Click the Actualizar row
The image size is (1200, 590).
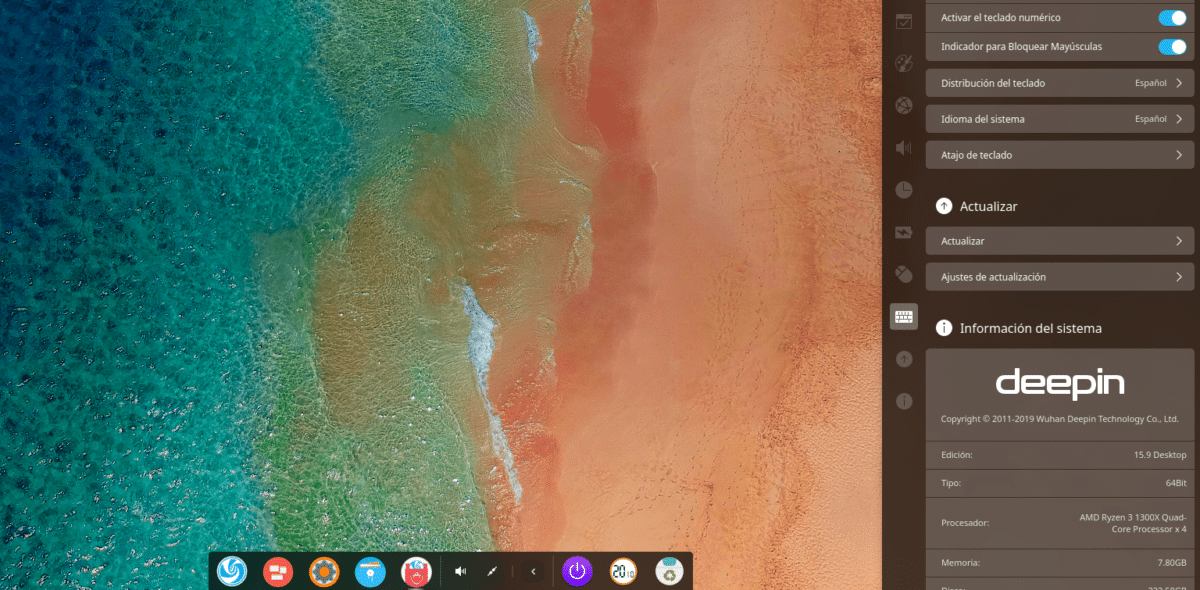click(x=1059, y=241)
